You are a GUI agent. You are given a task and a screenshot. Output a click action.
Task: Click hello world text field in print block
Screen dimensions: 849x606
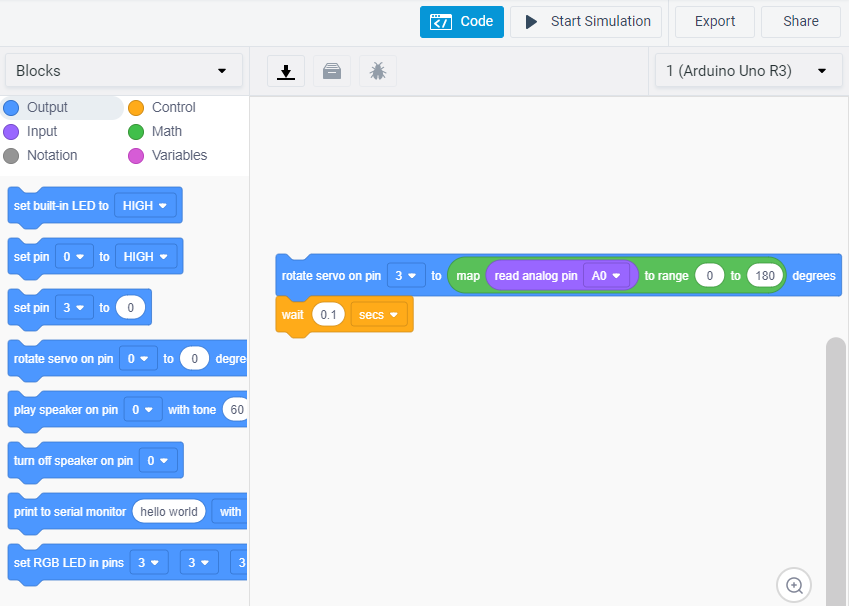point(169,511)
